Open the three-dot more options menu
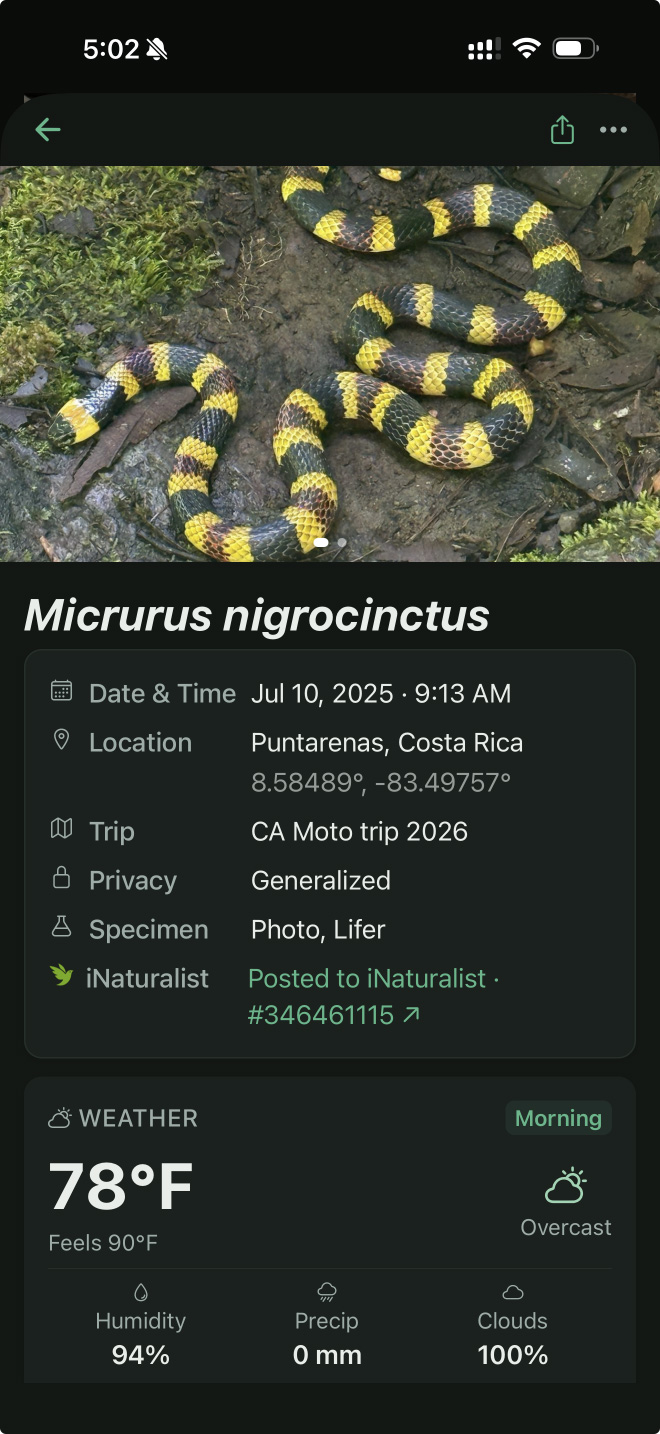This screenshot has height=1434, width=660. coord(613,130)
